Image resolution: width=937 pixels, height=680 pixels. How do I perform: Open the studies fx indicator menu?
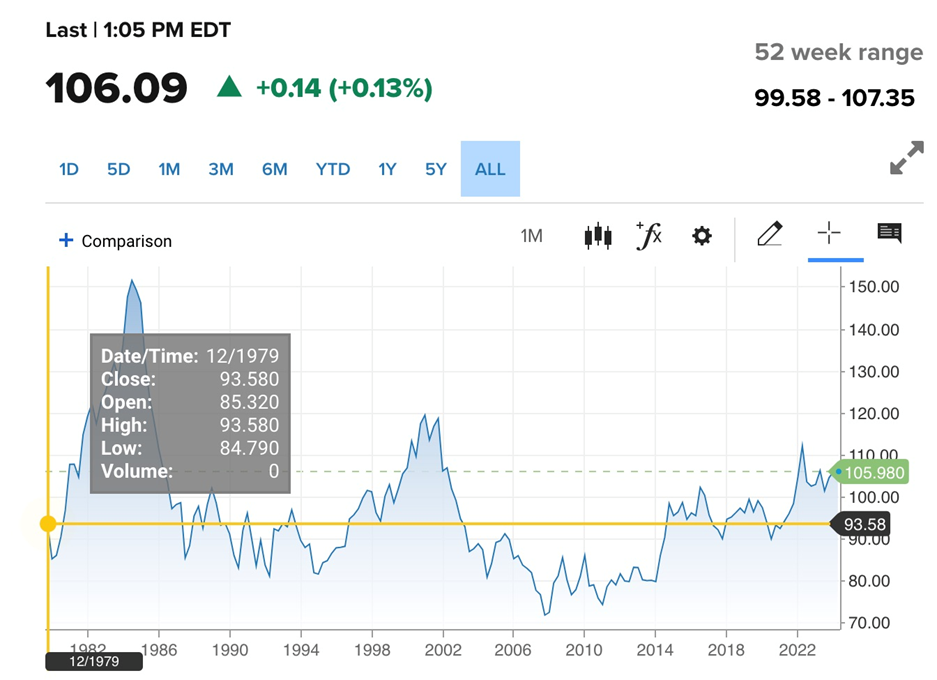pyautogui.click(x=649, y=236)
